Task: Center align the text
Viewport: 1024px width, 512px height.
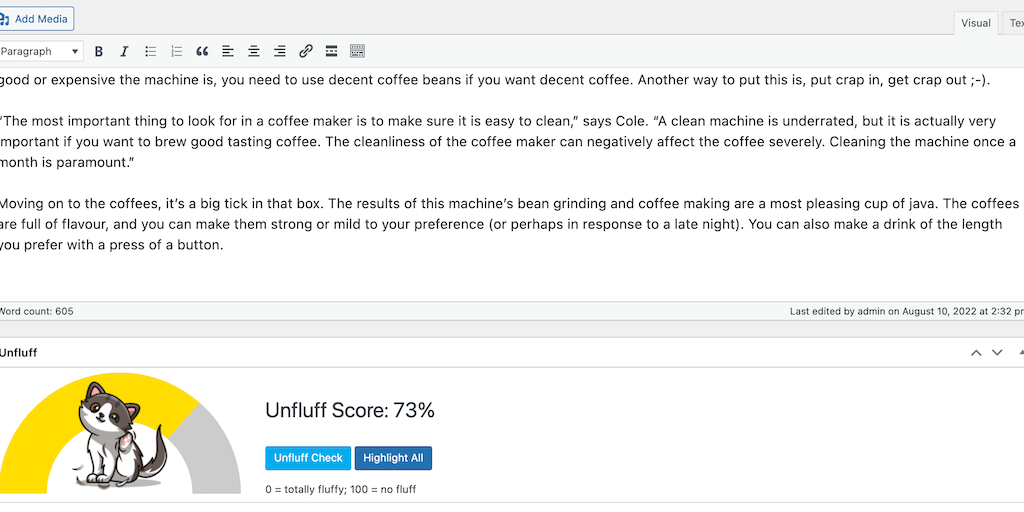Action: 254,51
